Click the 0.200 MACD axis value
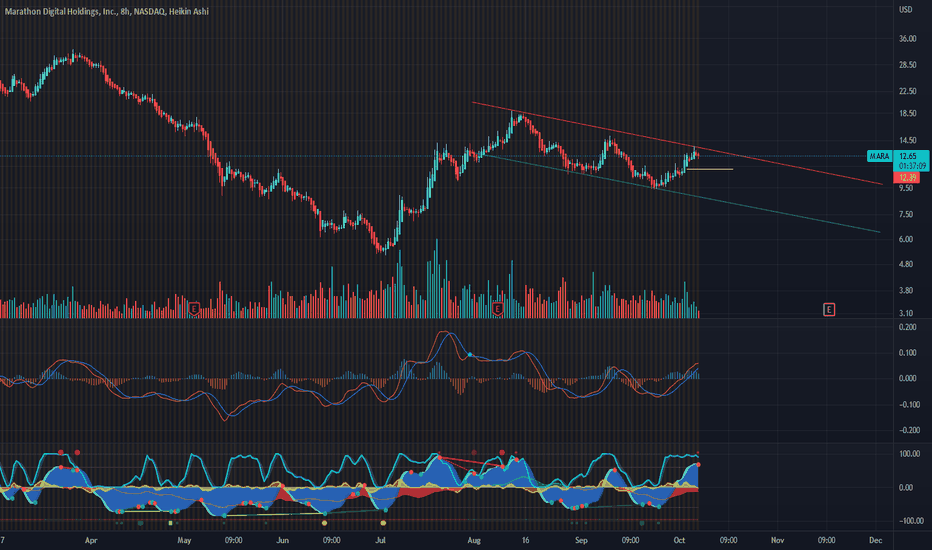This screenshot has width=932, height=550. pos(908,327)
